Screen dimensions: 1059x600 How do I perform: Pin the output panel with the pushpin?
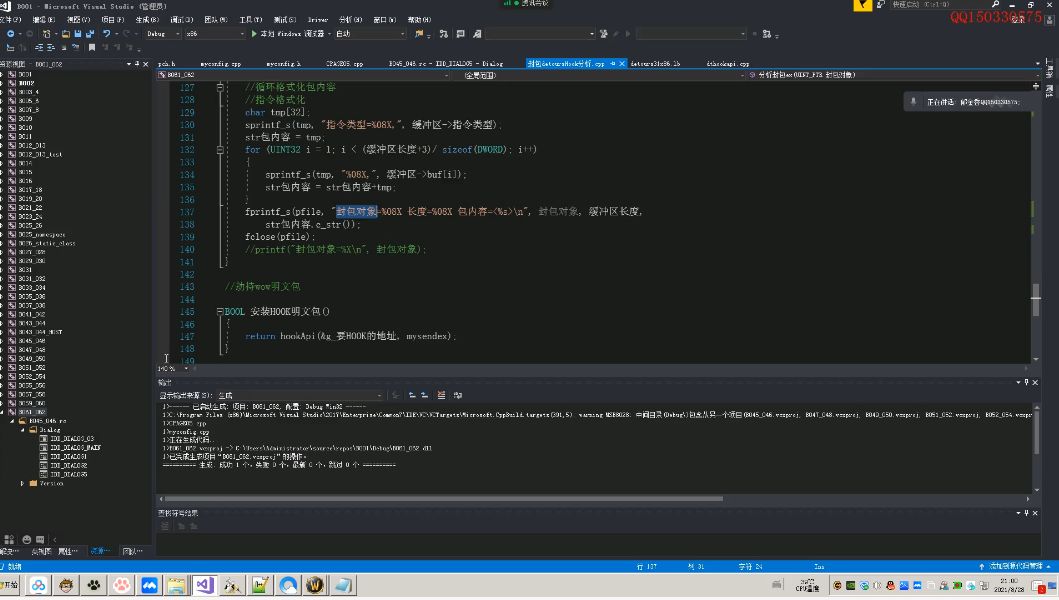(x=1027, y=382)
